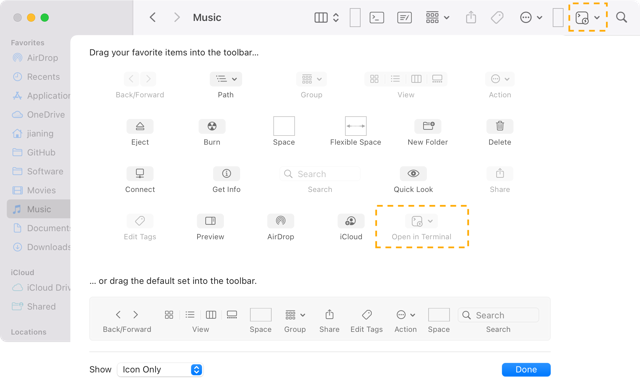
Task: Click the Preview icon in the palette
Action: click(x=210, y=221)
